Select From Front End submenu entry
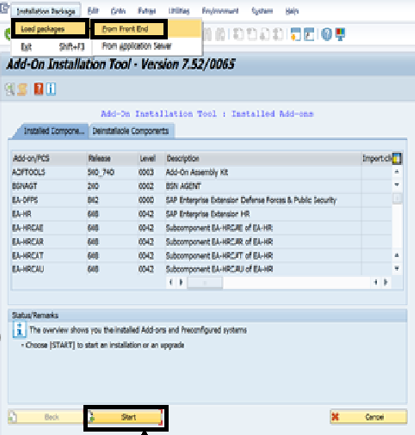This screenshot has width=415, height=435. coord(128,29)
